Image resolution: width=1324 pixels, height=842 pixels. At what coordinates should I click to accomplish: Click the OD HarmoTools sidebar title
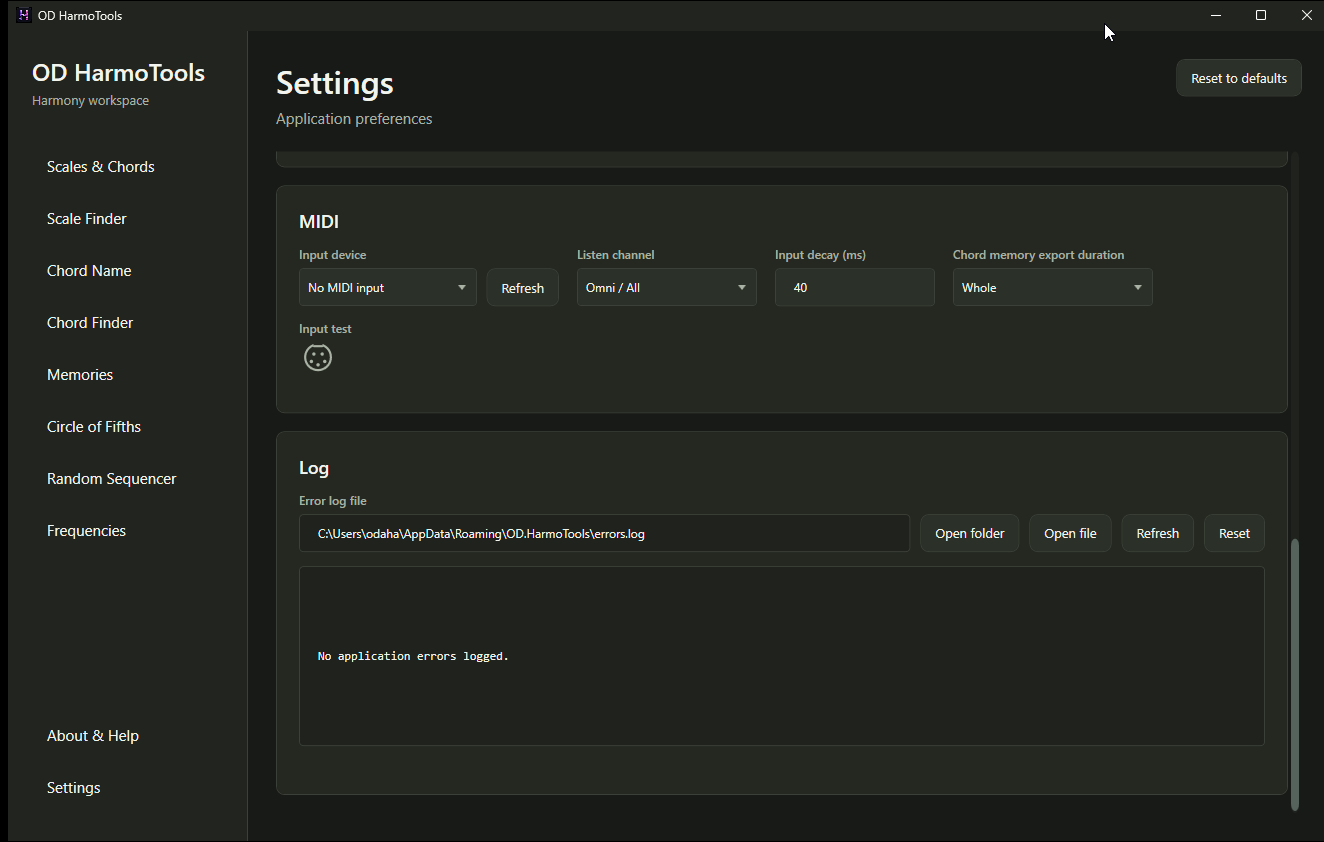click(119, 73)
